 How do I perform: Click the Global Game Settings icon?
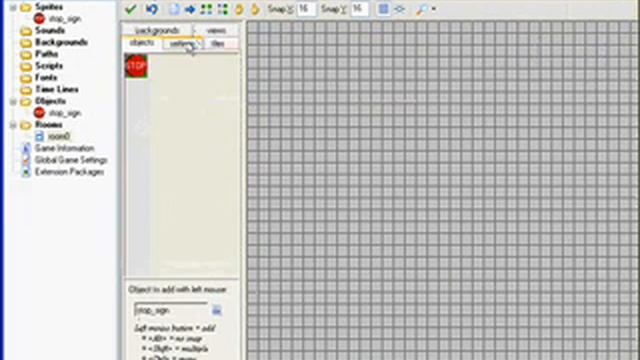point(26,160)
